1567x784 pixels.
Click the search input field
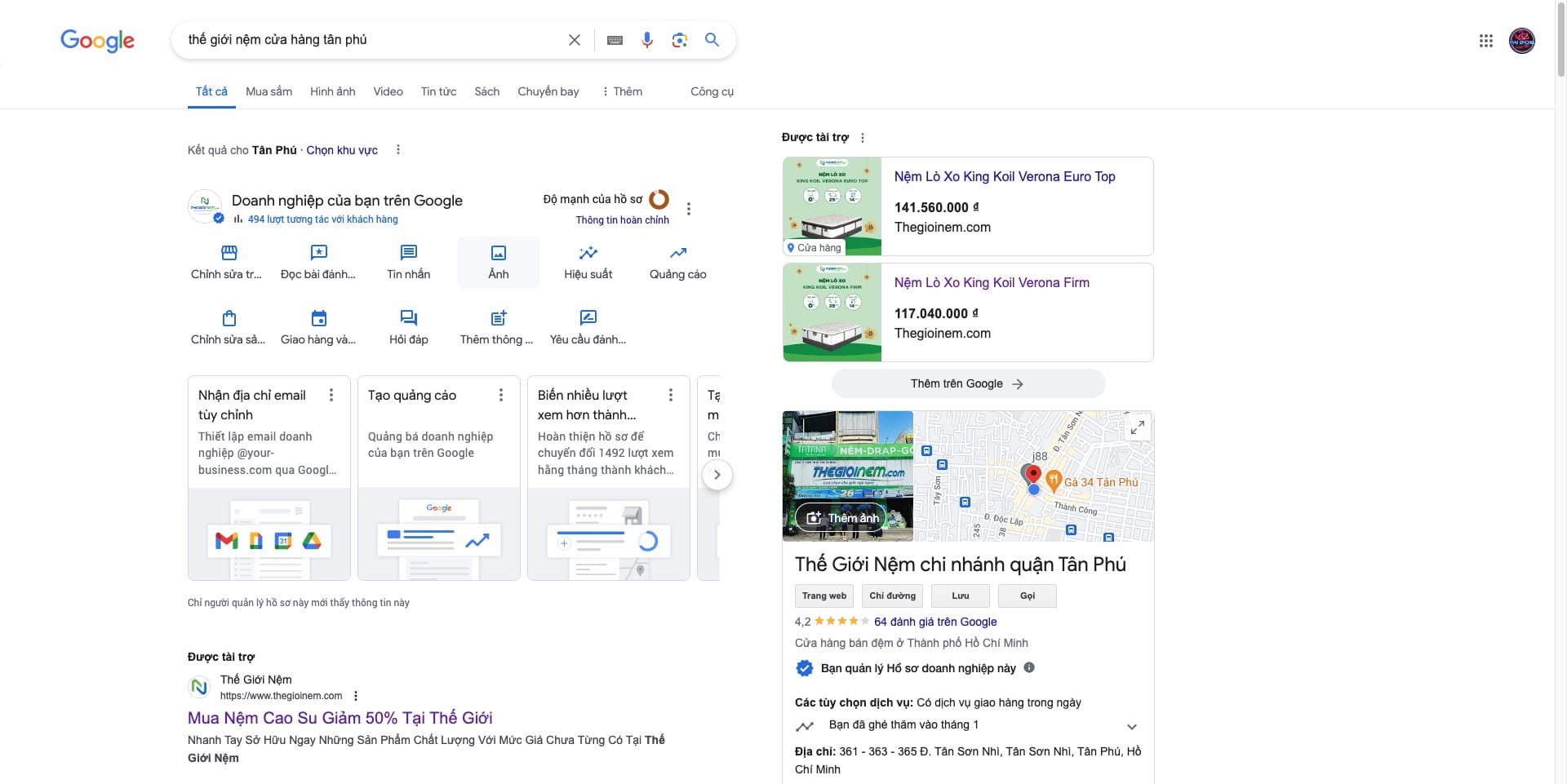coord(372,40)
